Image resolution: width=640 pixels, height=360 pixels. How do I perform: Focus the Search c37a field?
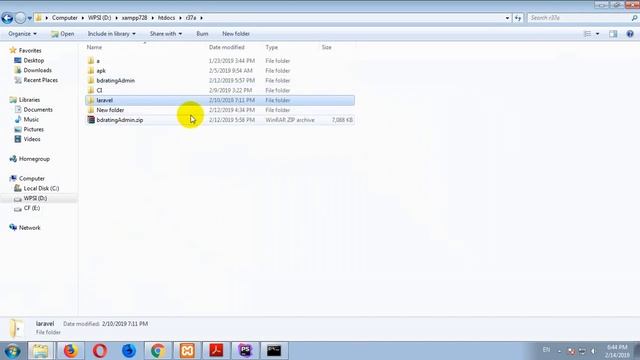click(579, 18)
